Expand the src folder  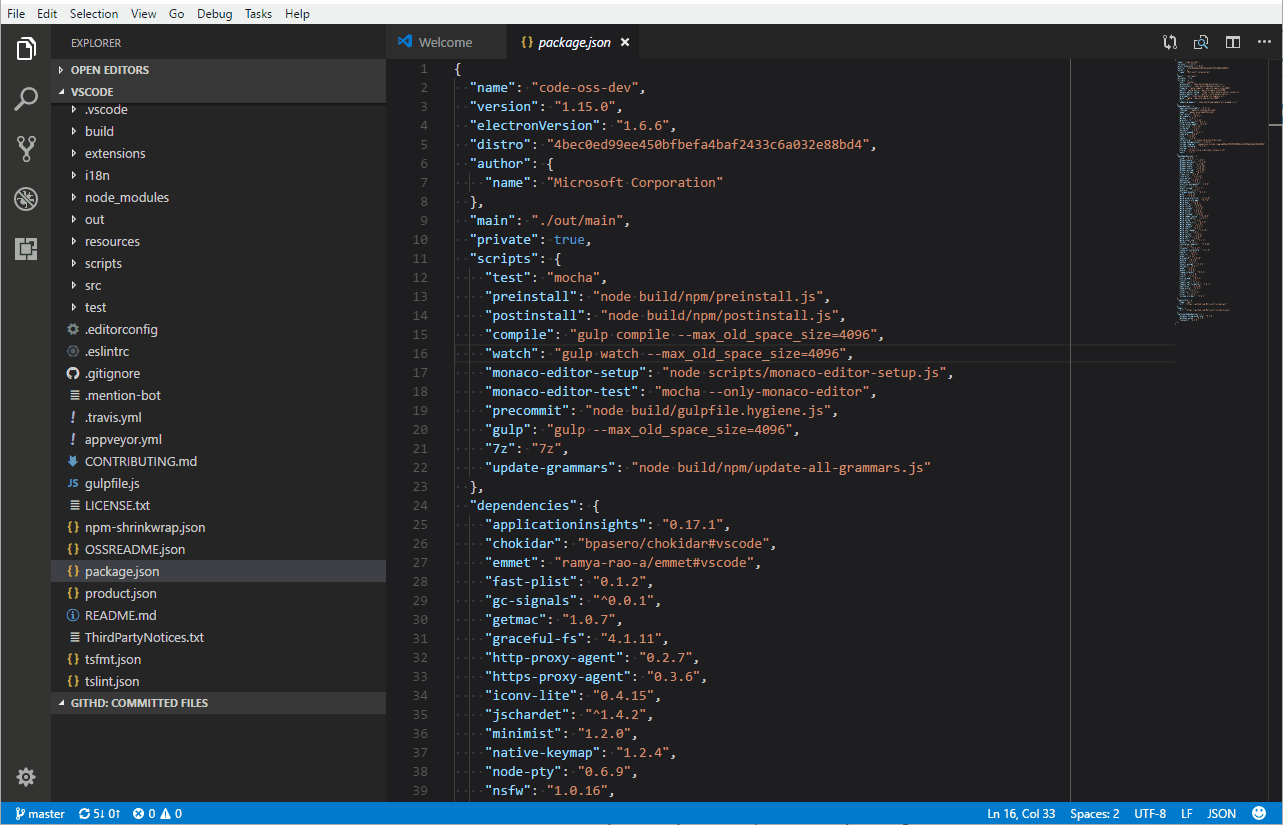tap(218, 285)
